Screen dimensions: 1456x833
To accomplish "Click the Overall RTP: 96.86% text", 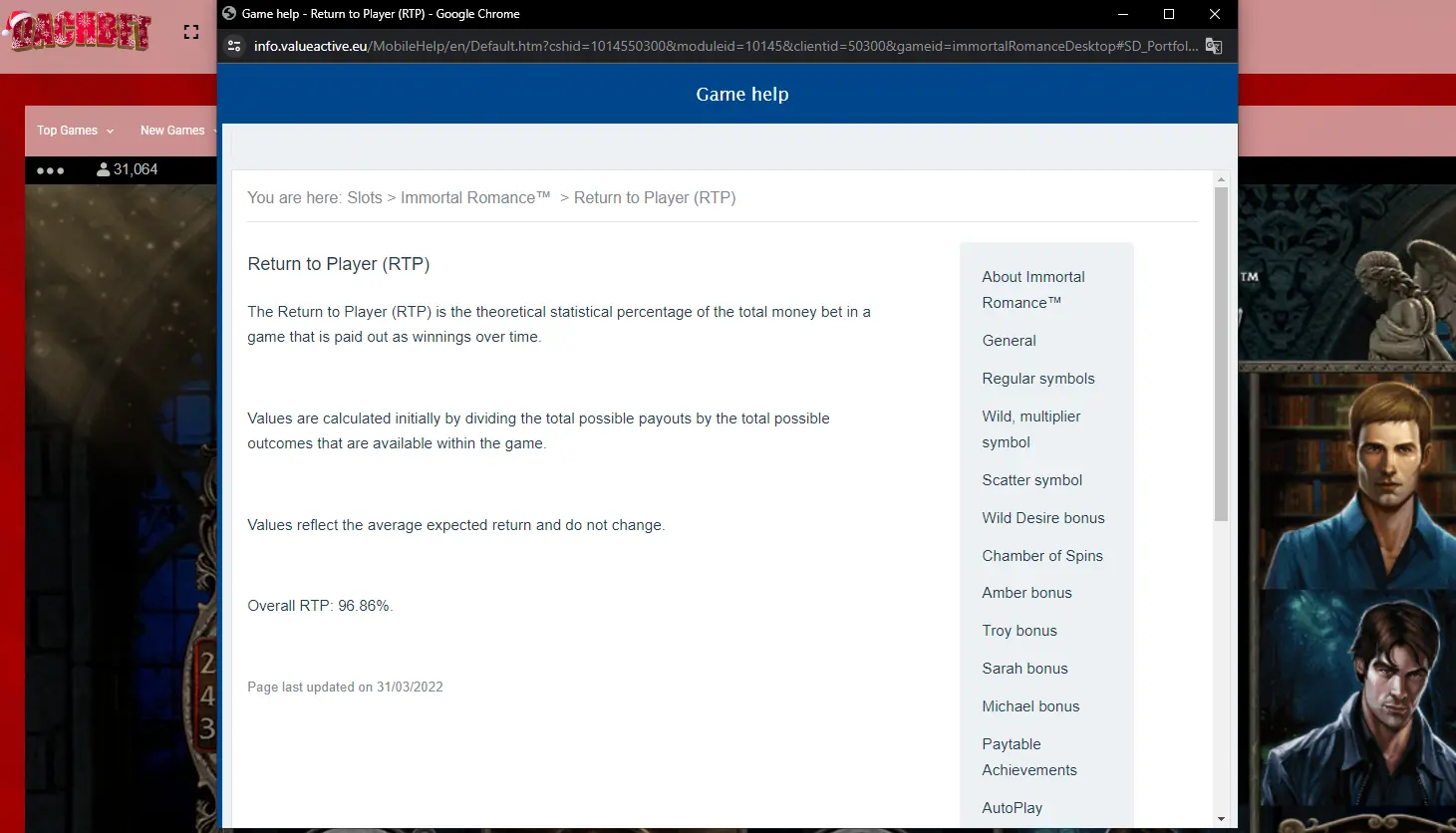I will point(320,606).
